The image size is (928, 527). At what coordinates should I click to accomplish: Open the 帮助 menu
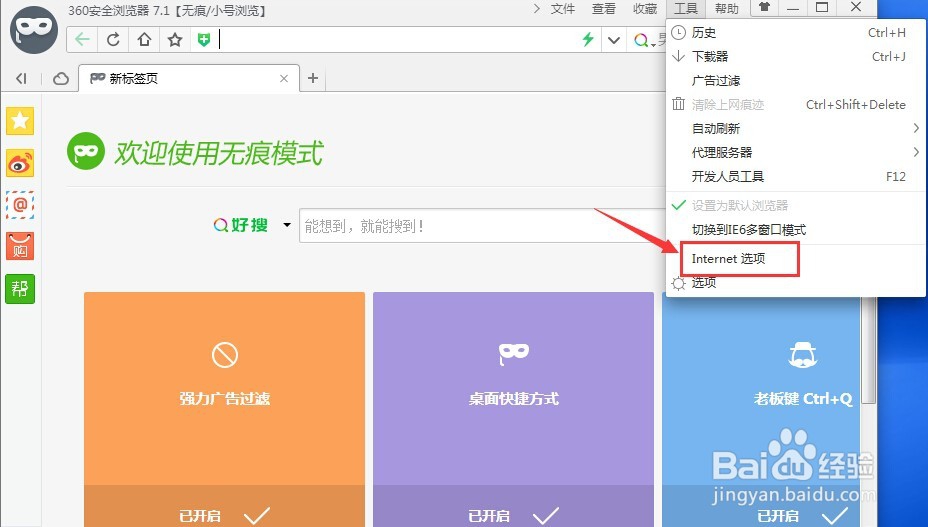[x=727, y=9]
